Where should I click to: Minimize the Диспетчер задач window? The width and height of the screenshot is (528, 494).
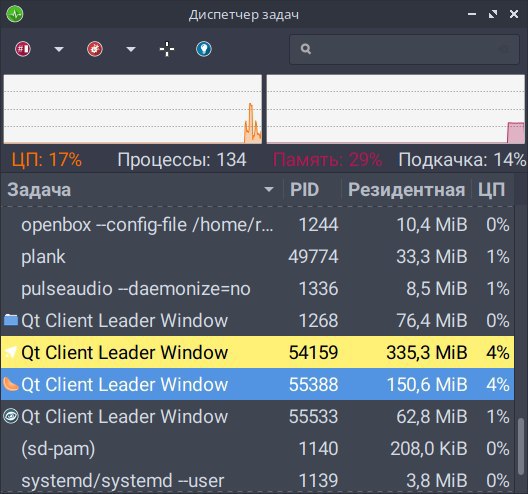472,14
